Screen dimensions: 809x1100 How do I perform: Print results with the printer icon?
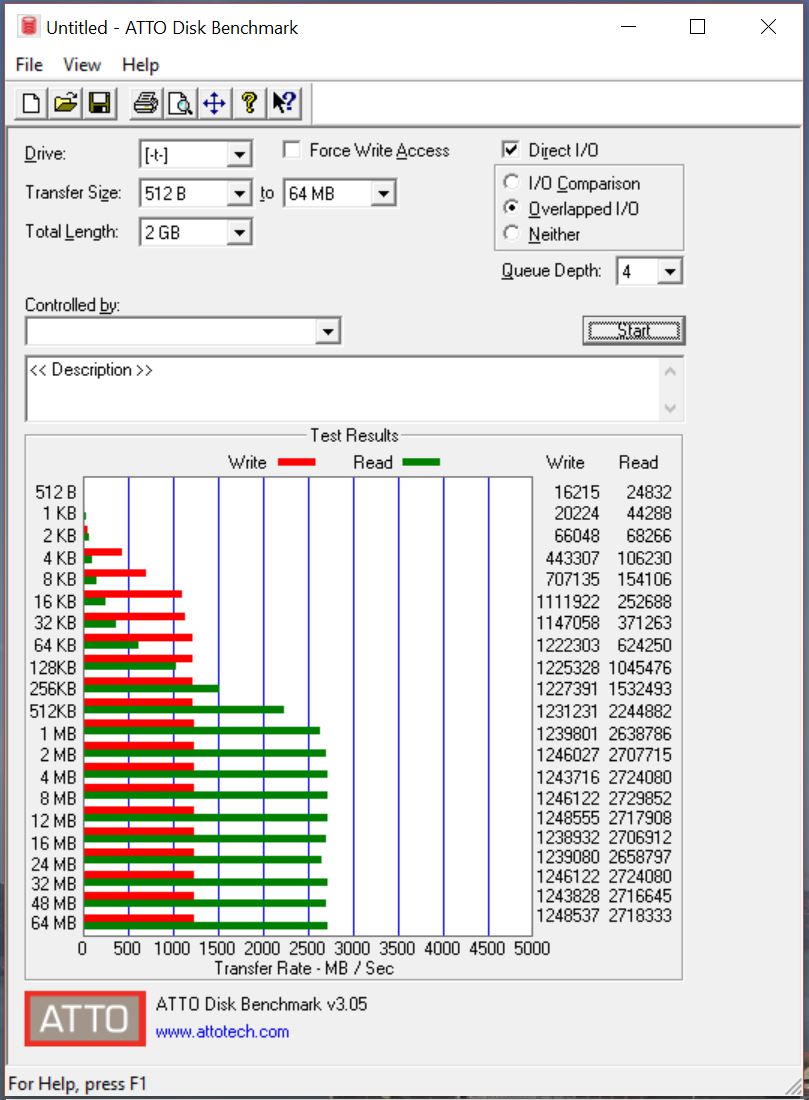[x=146, y=103]
